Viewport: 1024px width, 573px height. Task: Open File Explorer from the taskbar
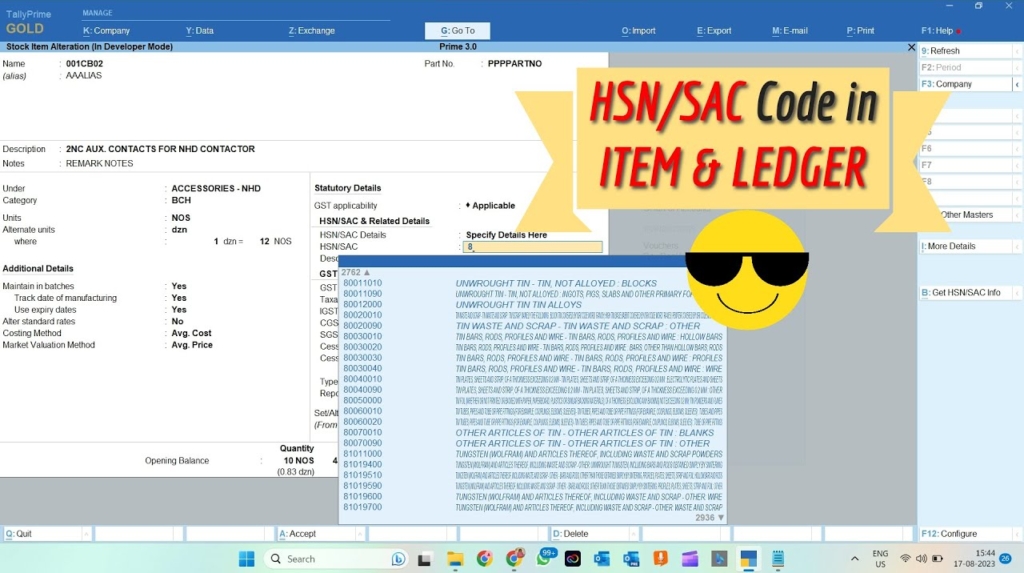(455, 559)
